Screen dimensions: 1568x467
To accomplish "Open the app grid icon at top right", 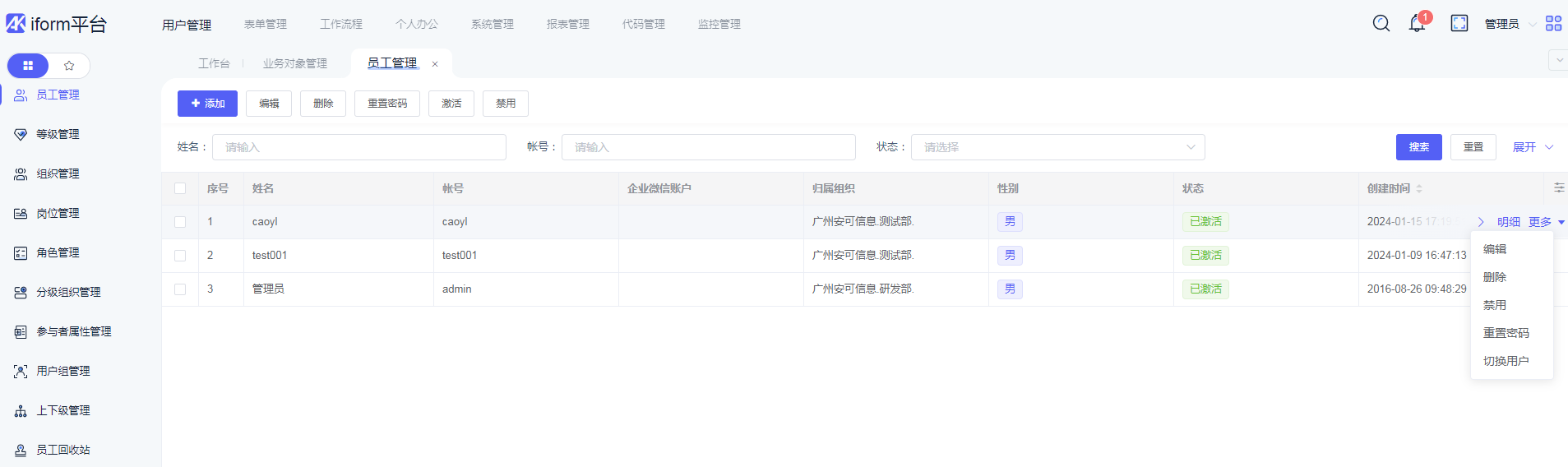I will point(1553,24).
